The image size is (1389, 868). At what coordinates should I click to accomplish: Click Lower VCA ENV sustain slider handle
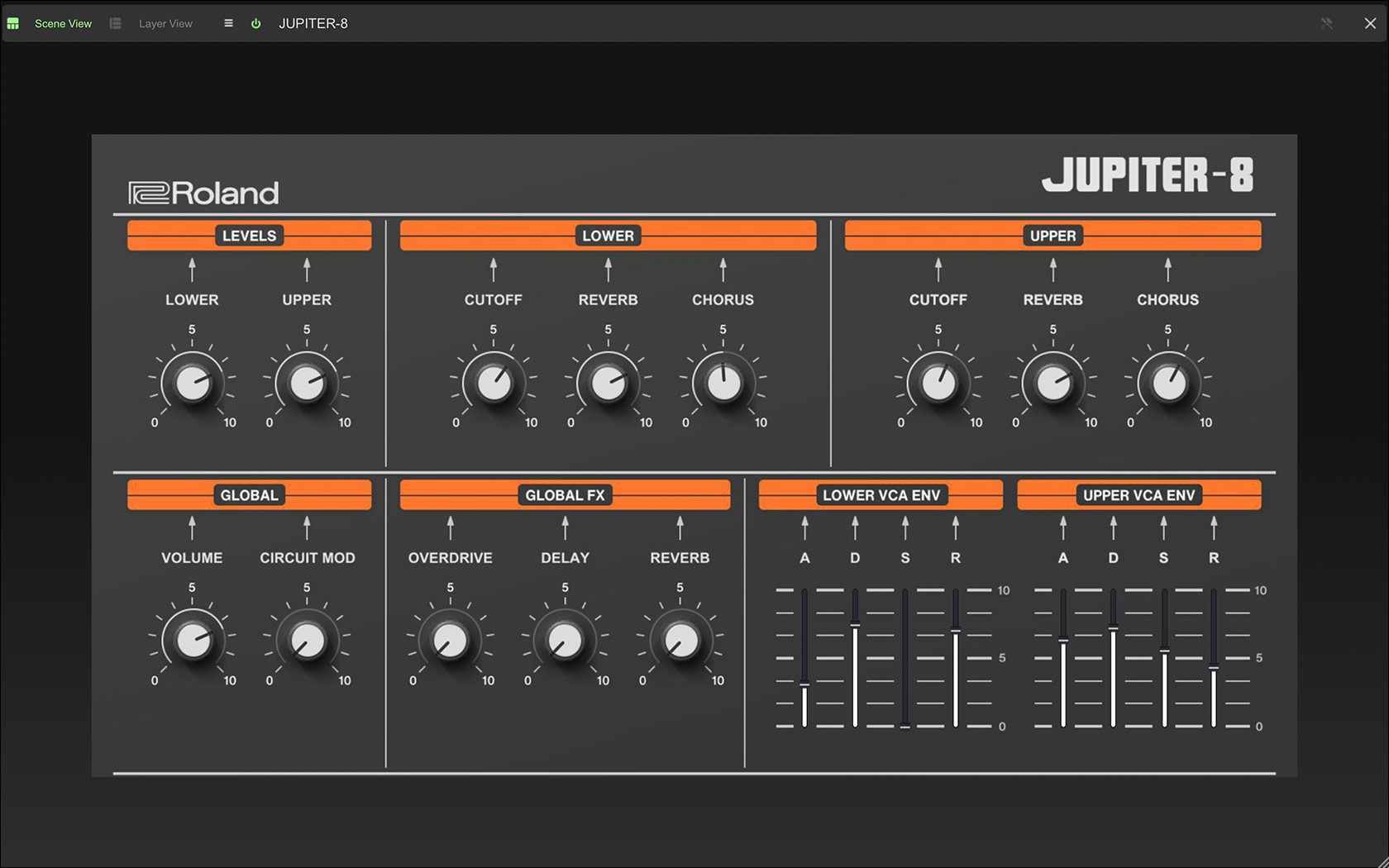coord(905,727)
